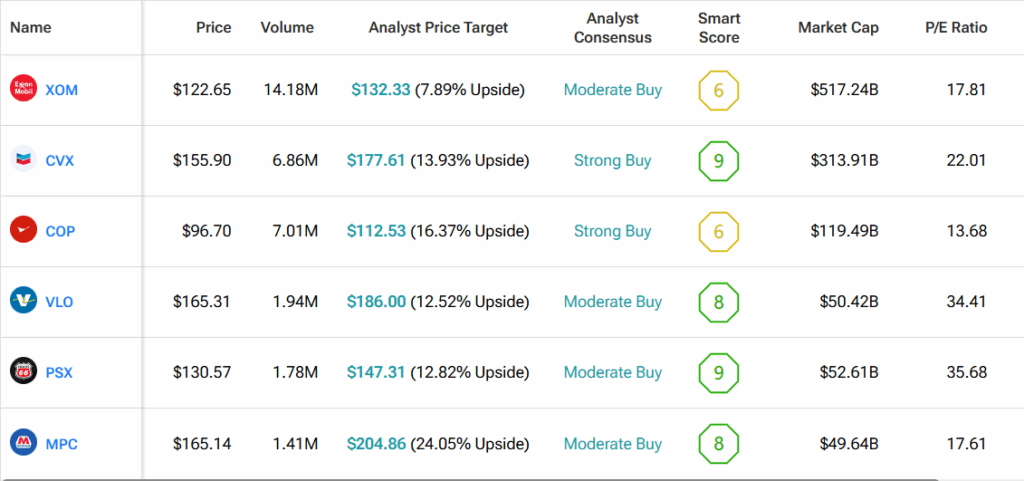This screenshot has height=481, width=1024.
Task: Click the Exxon Mobil company logo icon
Action: pos(24,90)
